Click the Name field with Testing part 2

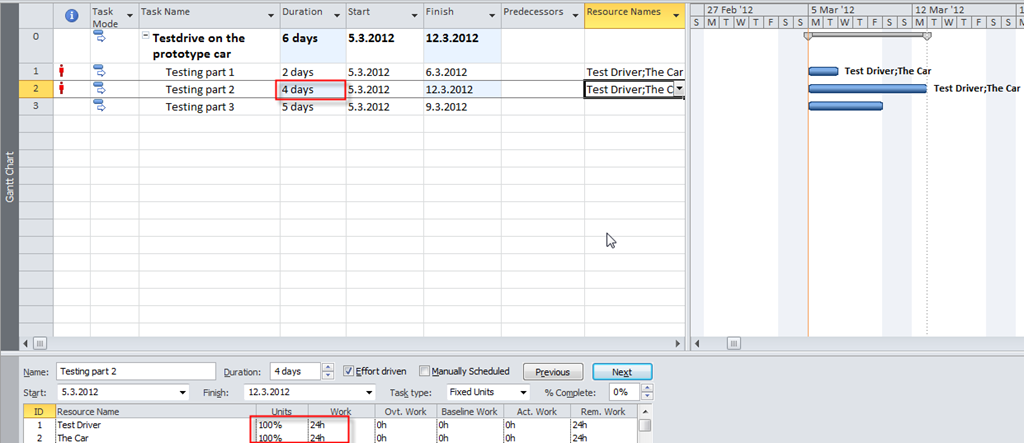pos(134,371)
